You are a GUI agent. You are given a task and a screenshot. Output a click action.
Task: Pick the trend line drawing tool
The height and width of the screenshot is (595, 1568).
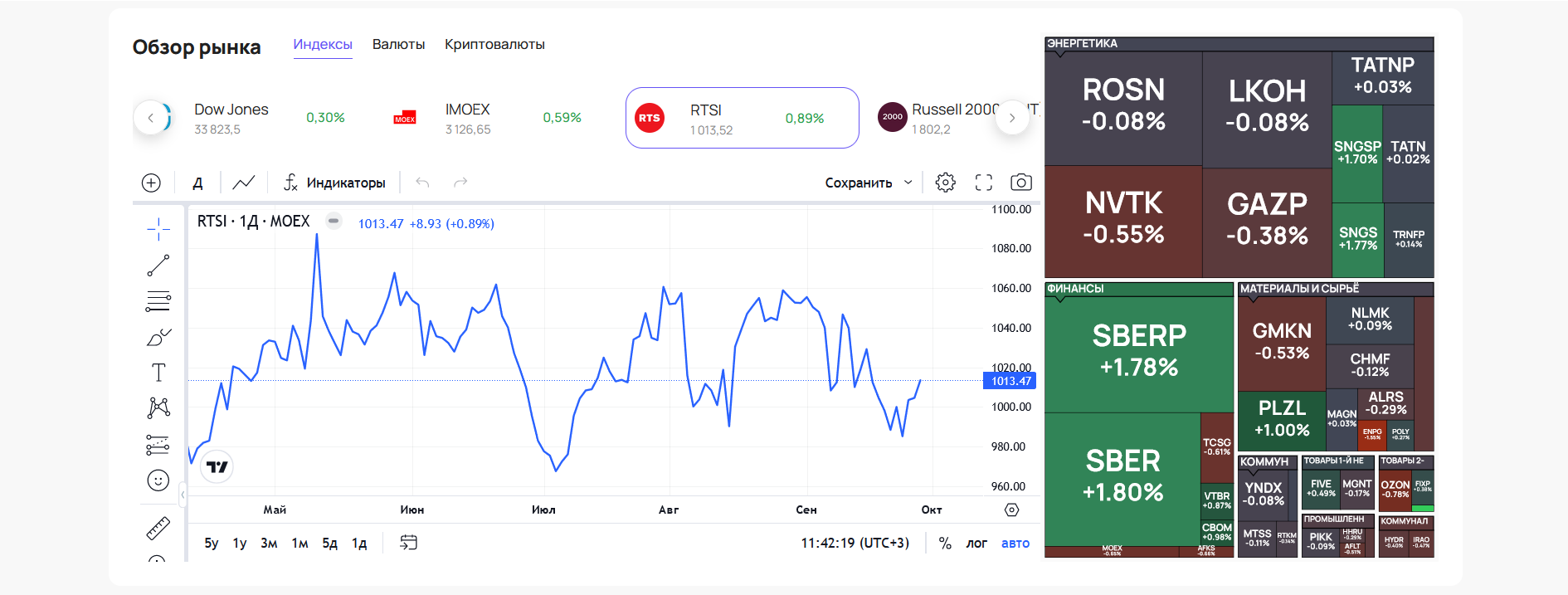point(158,266)
